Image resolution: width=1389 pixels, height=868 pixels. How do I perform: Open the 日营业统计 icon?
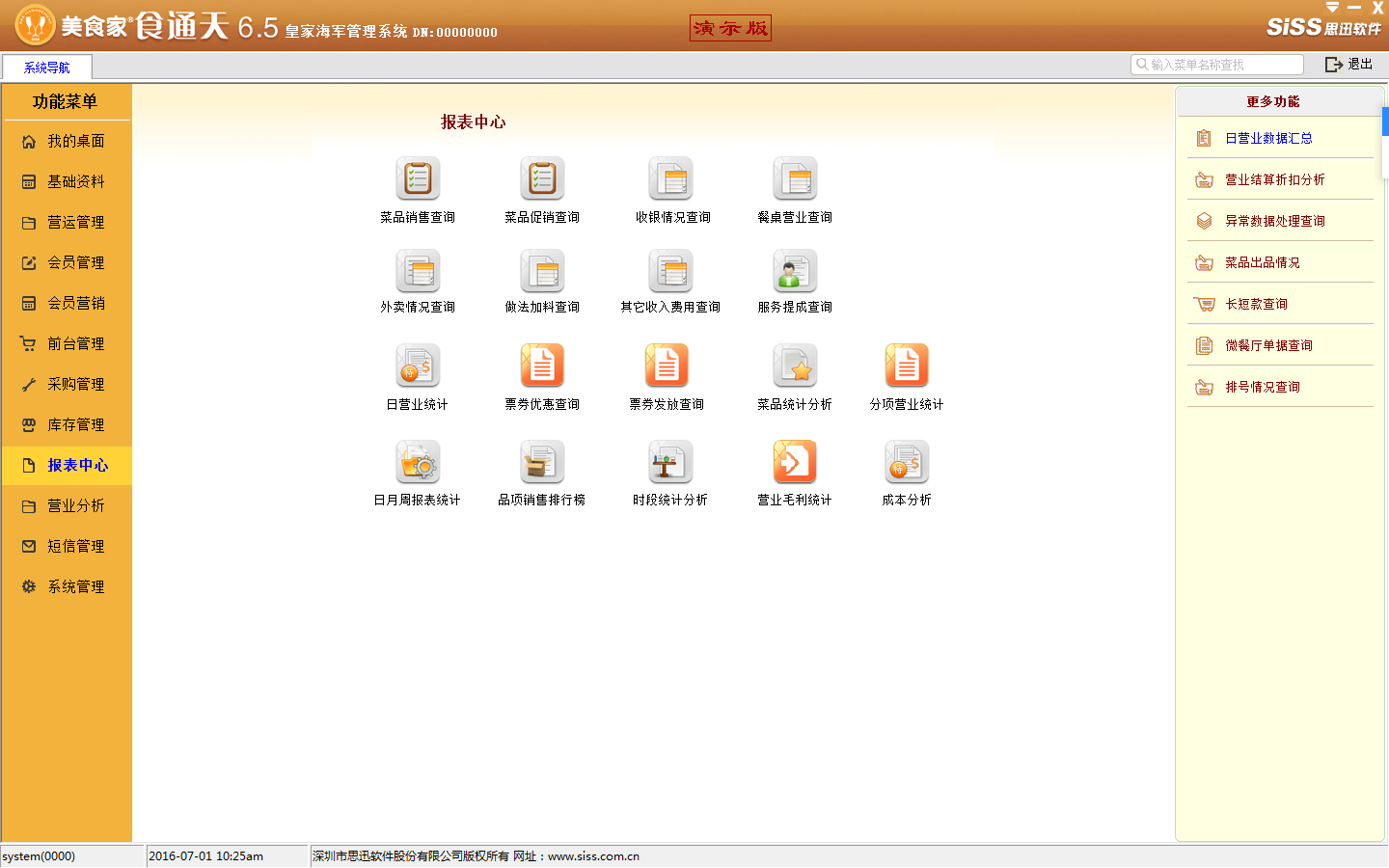point(418,366)
